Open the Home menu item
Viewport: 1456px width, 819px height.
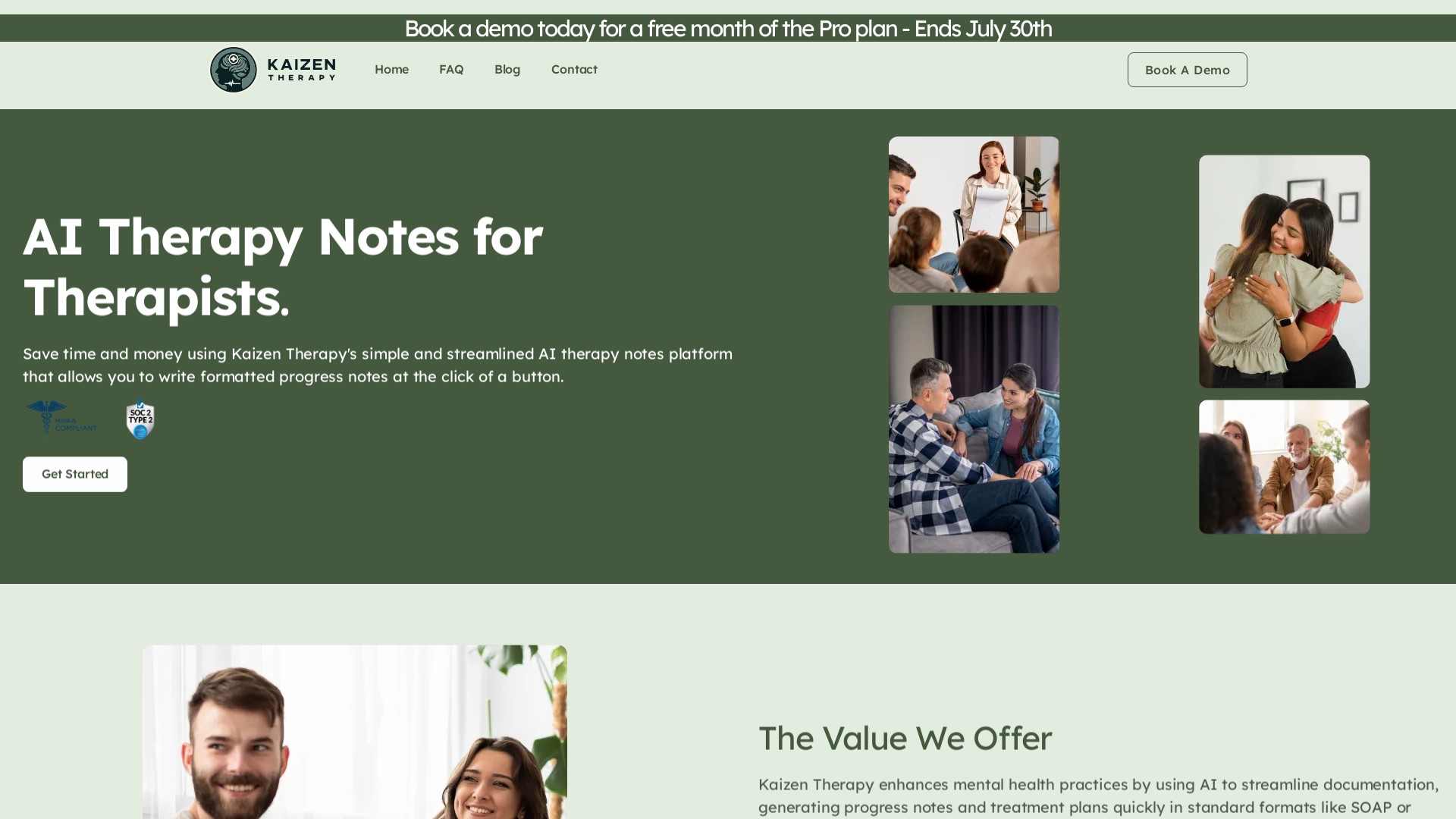(391, 70)
